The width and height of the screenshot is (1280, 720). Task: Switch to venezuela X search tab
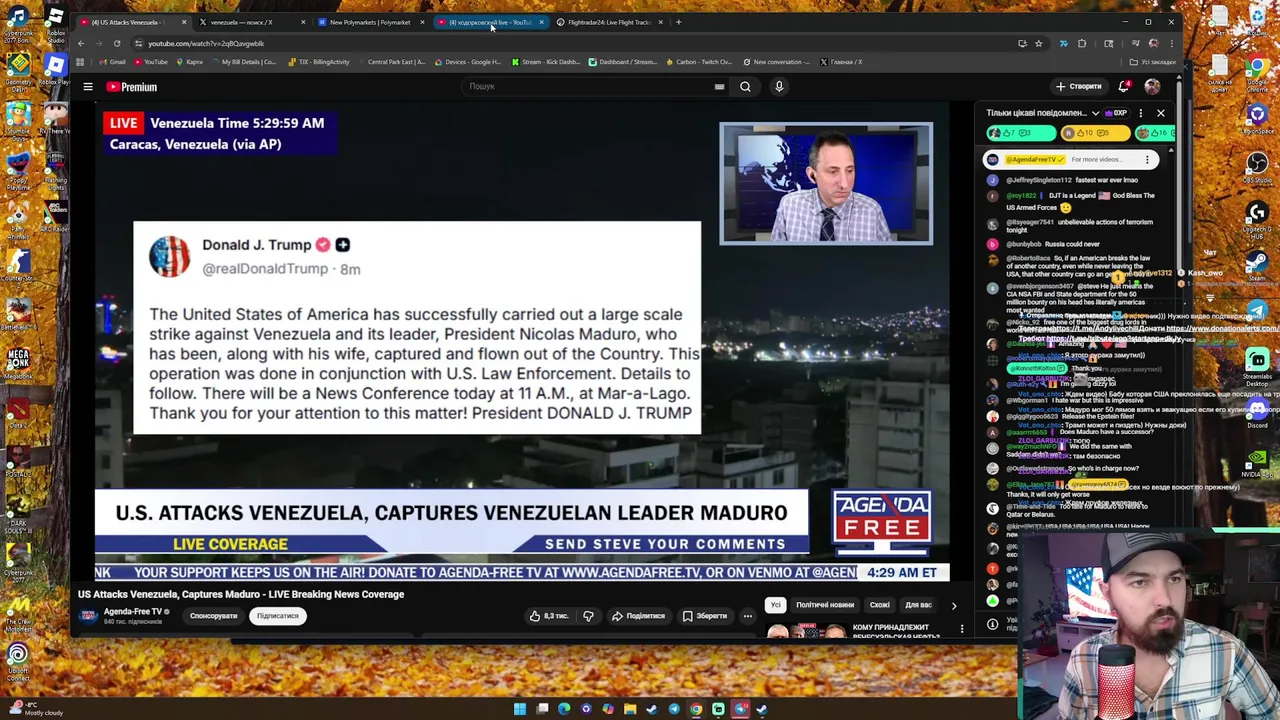250,22
